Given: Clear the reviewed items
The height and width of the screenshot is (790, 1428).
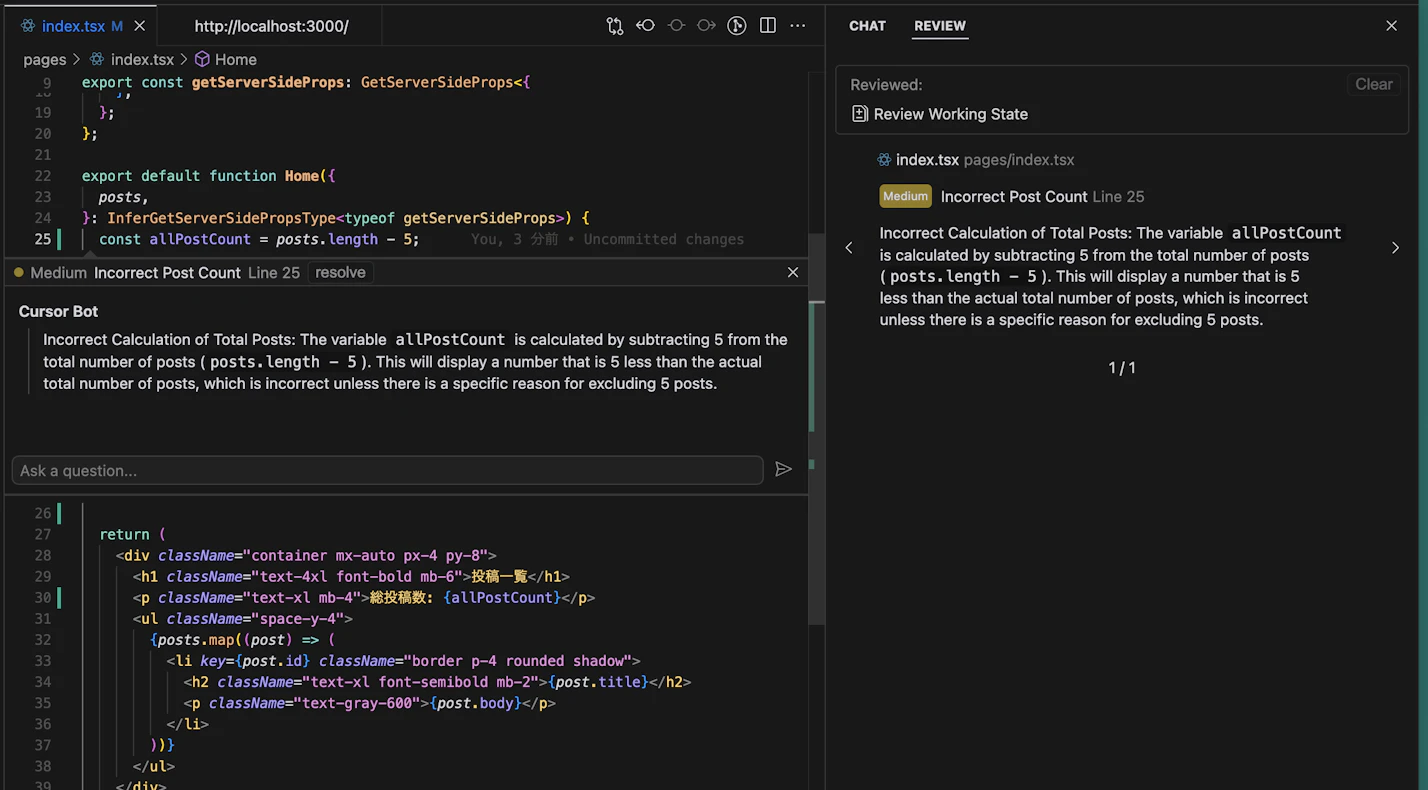Looking at the screenshot, I should (1373, 85).
